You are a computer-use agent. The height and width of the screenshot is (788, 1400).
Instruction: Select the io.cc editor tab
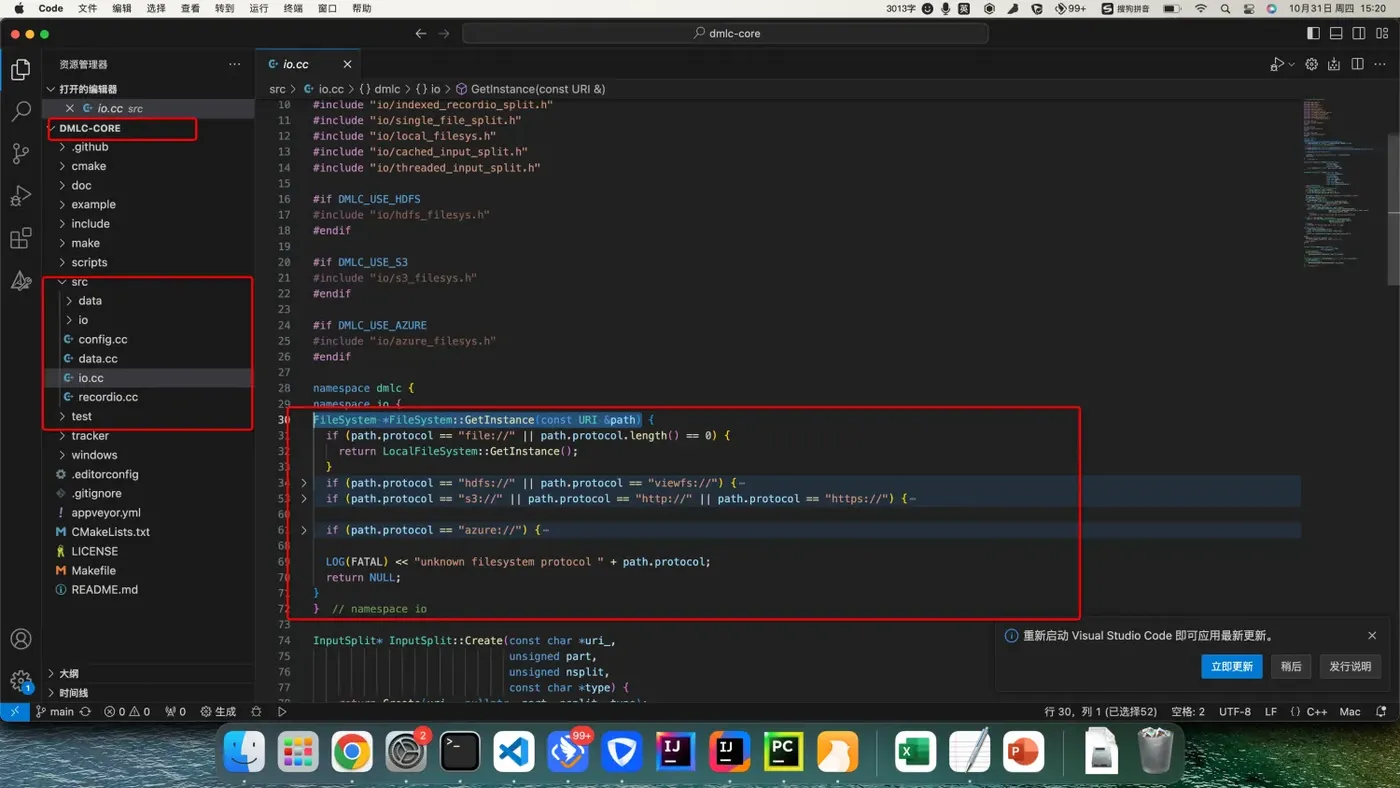coord(308,64)
